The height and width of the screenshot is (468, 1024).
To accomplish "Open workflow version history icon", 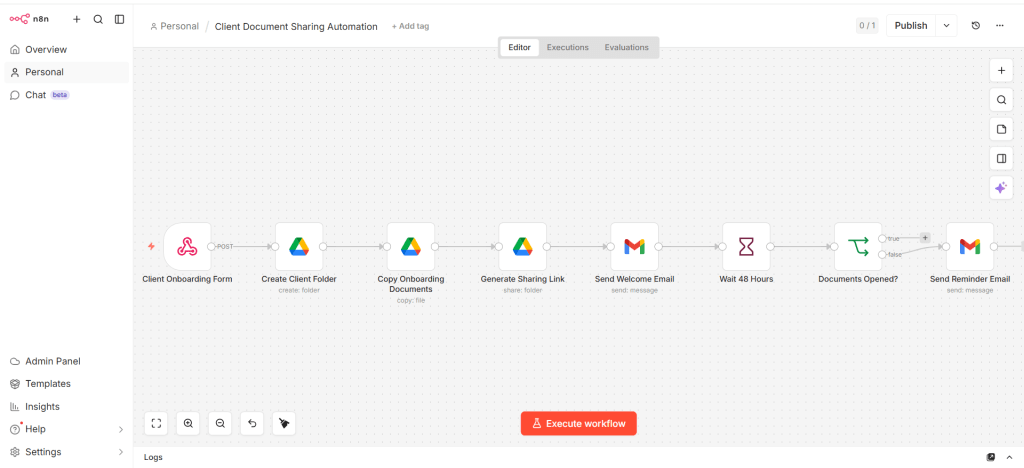I will (x=976, y=25).
